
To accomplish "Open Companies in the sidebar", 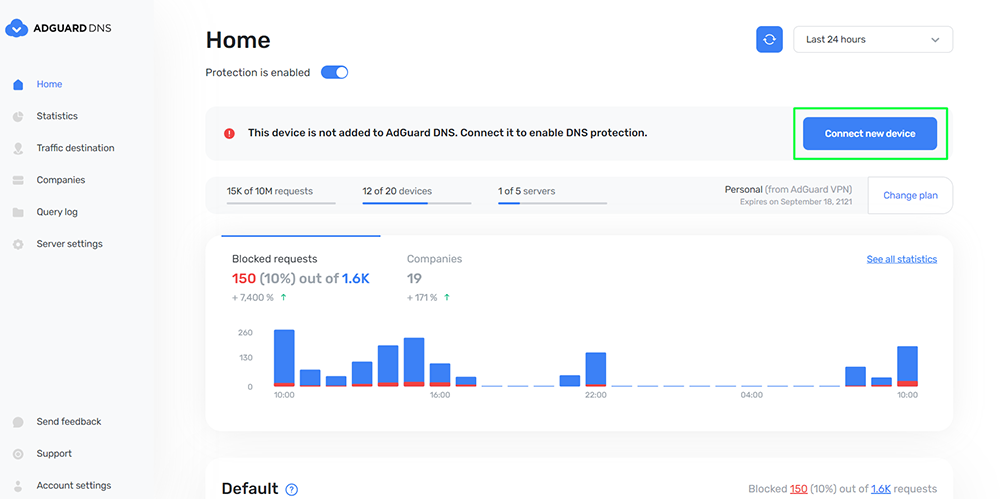I will (61, 180).
